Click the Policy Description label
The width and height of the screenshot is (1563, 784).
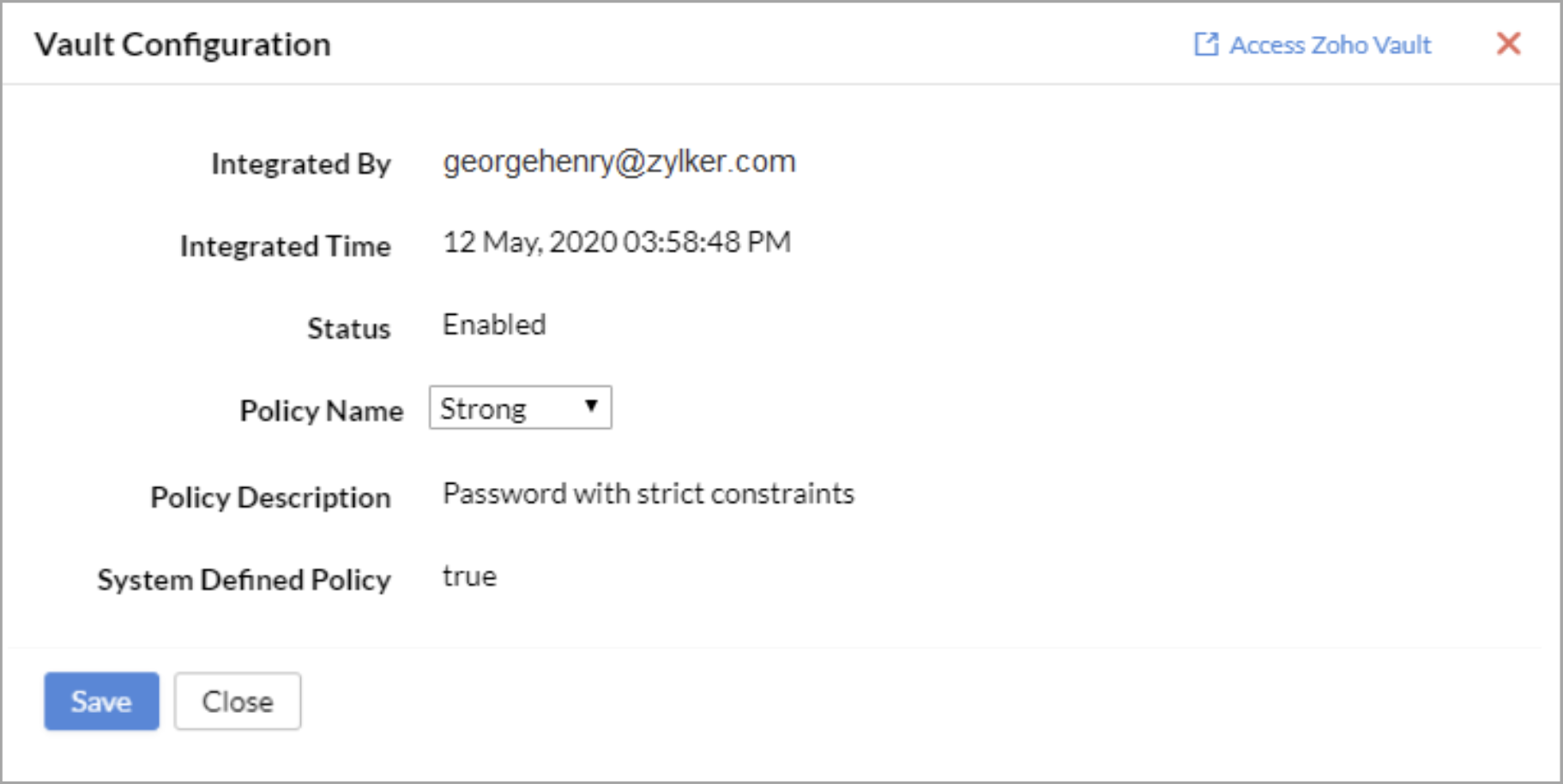click(x=270, y=498)
